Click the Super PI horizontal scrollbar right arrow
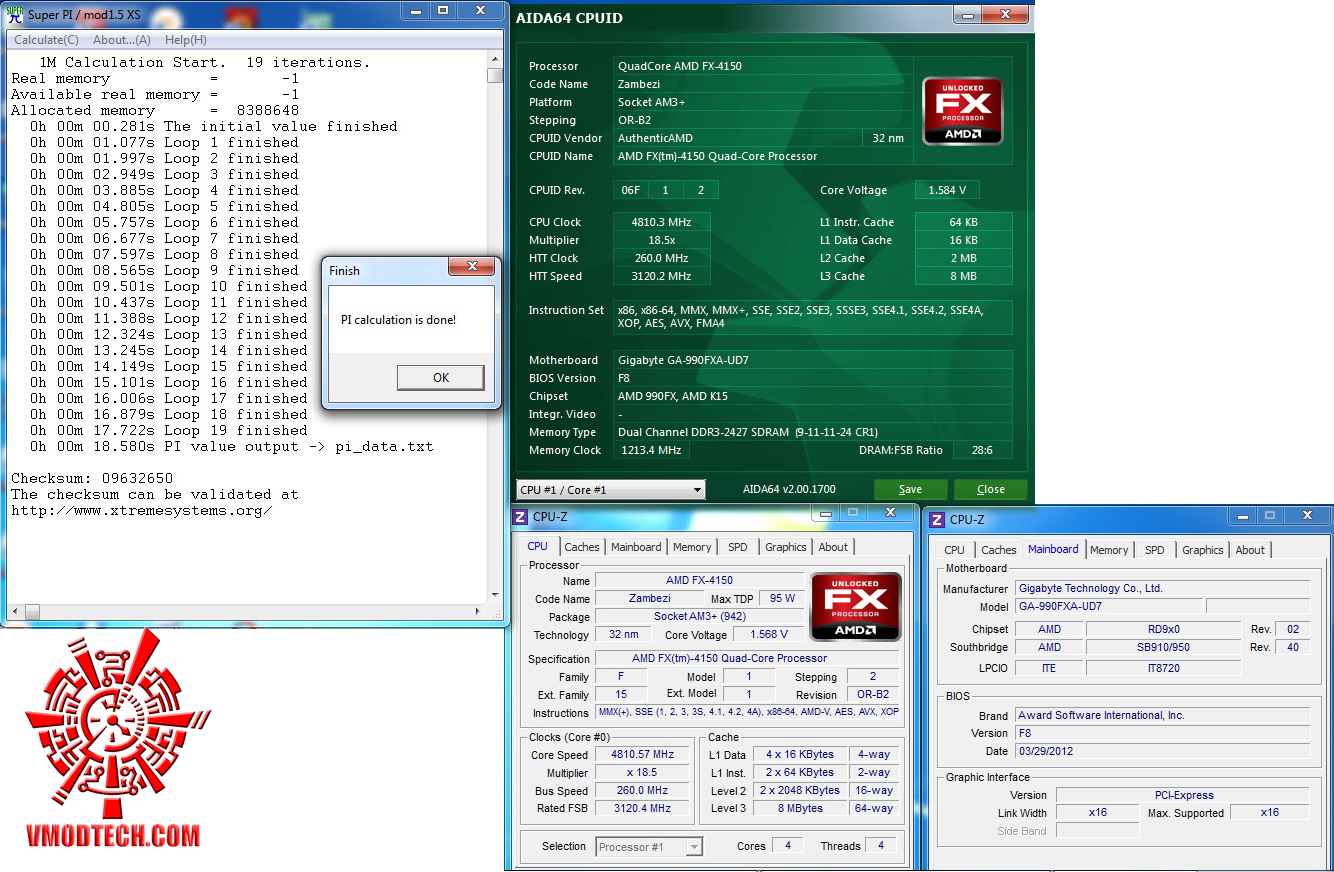Image resolution: width=1334 pixels, height=872 pixels. pyautogui.click(x=479, y=611)
